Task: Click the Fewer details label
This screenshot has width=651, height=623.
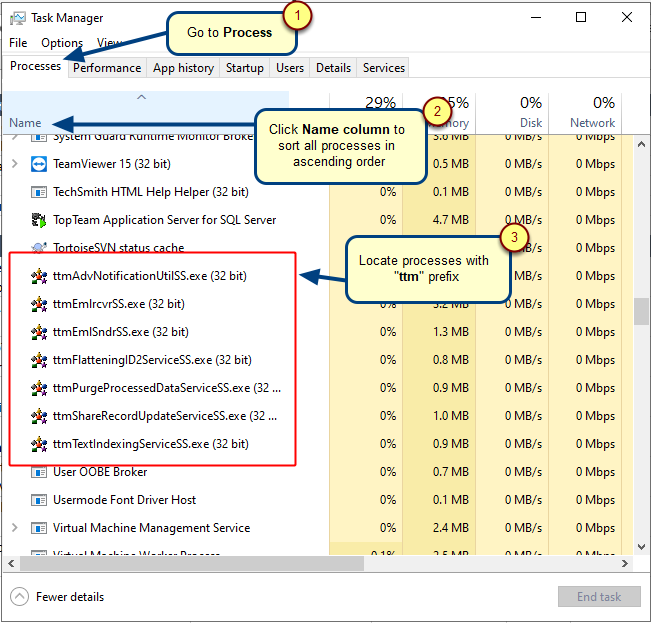Action: point(70,597)
